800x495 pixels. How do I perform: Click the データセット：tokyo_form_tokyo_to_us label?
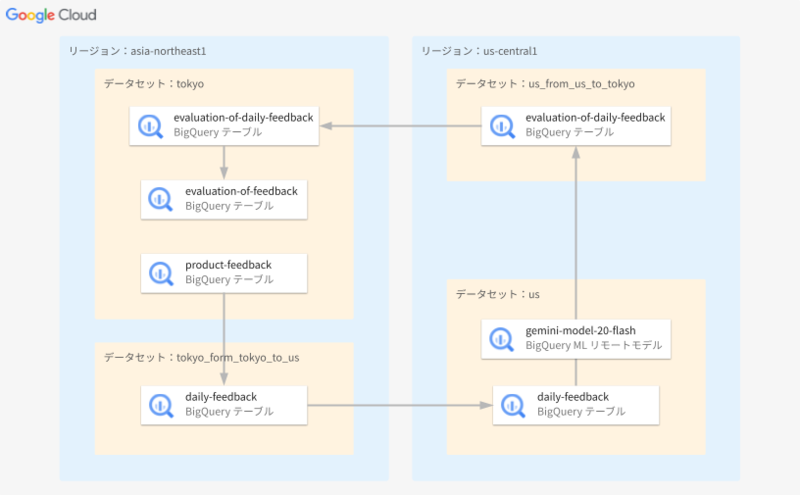pyautogui.click(x=202, y=357)
